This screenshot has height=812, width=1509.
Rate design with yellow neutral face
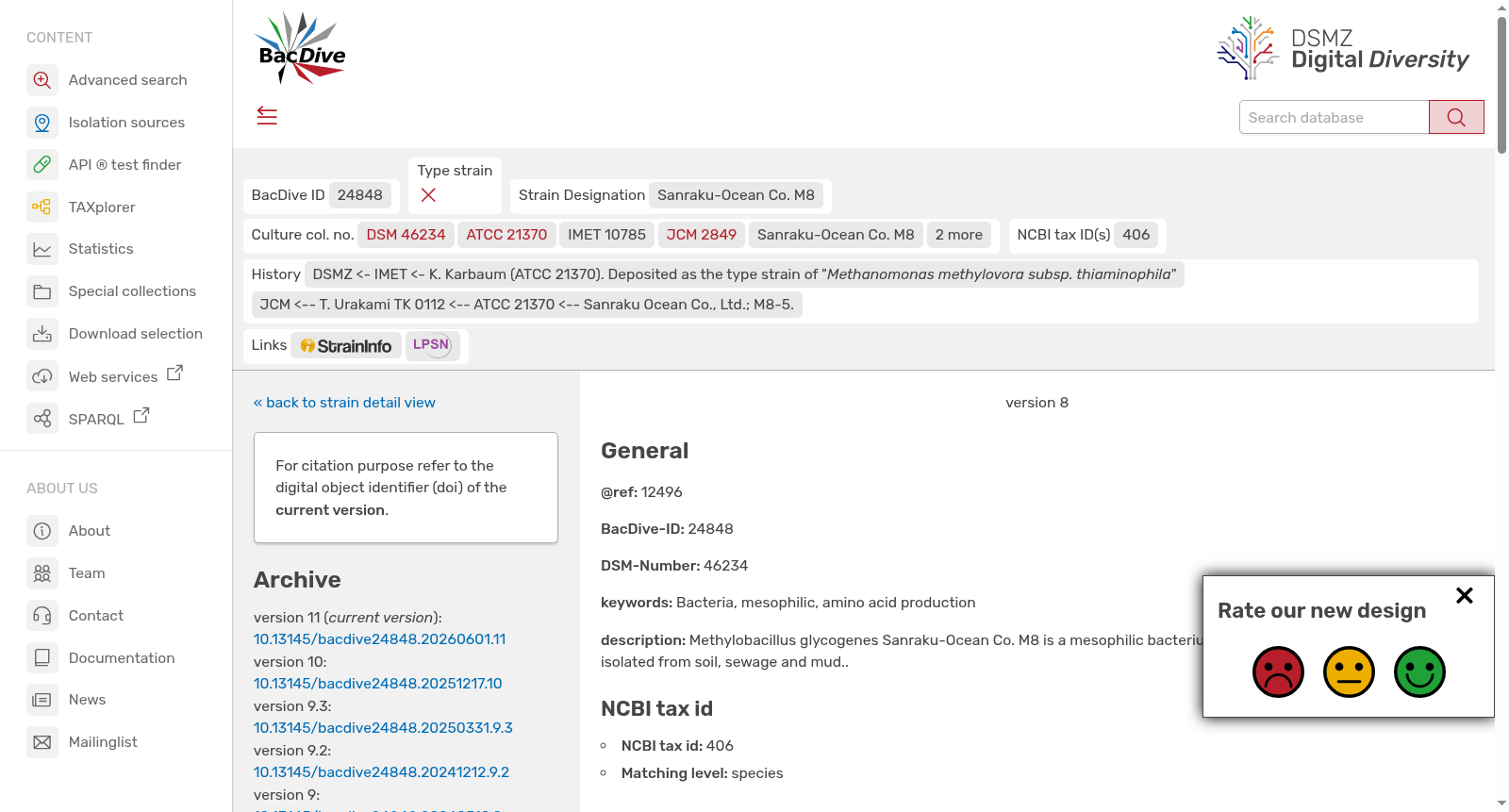coord(1349,671)
